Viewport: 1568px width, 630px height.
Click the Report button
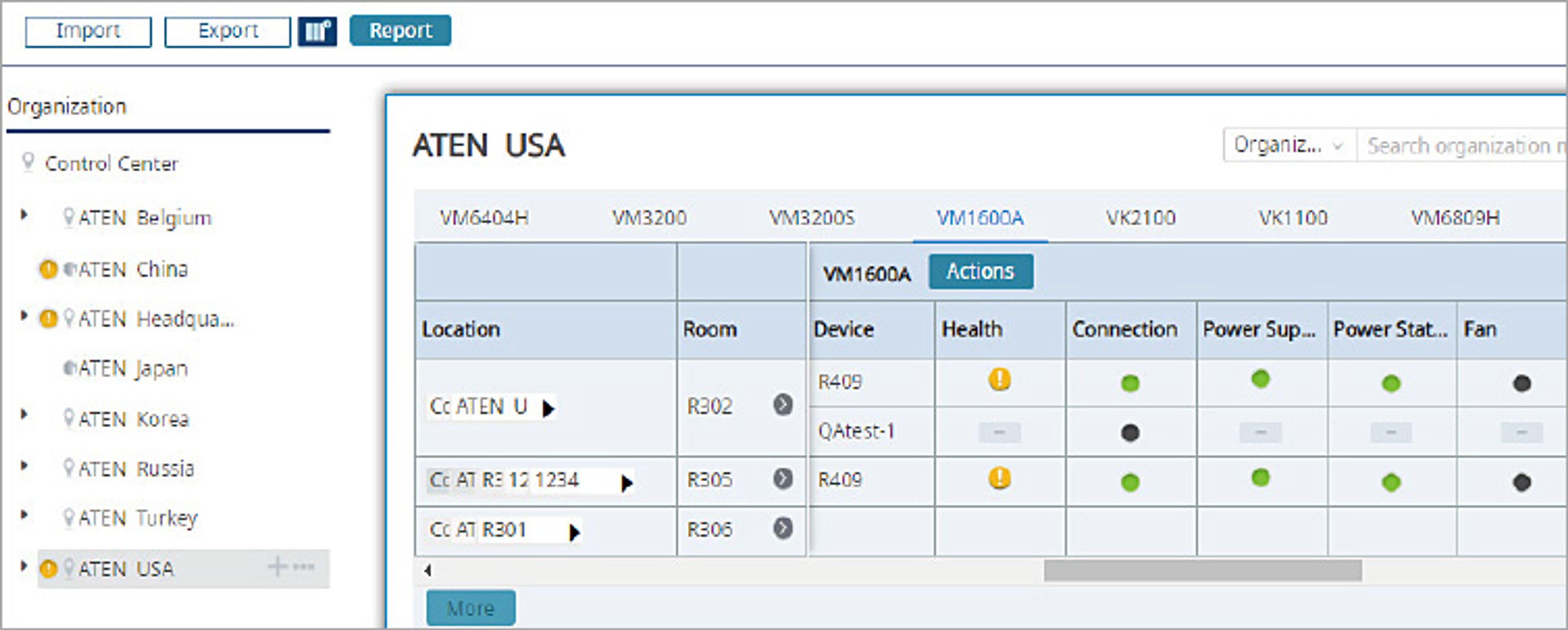401,31
